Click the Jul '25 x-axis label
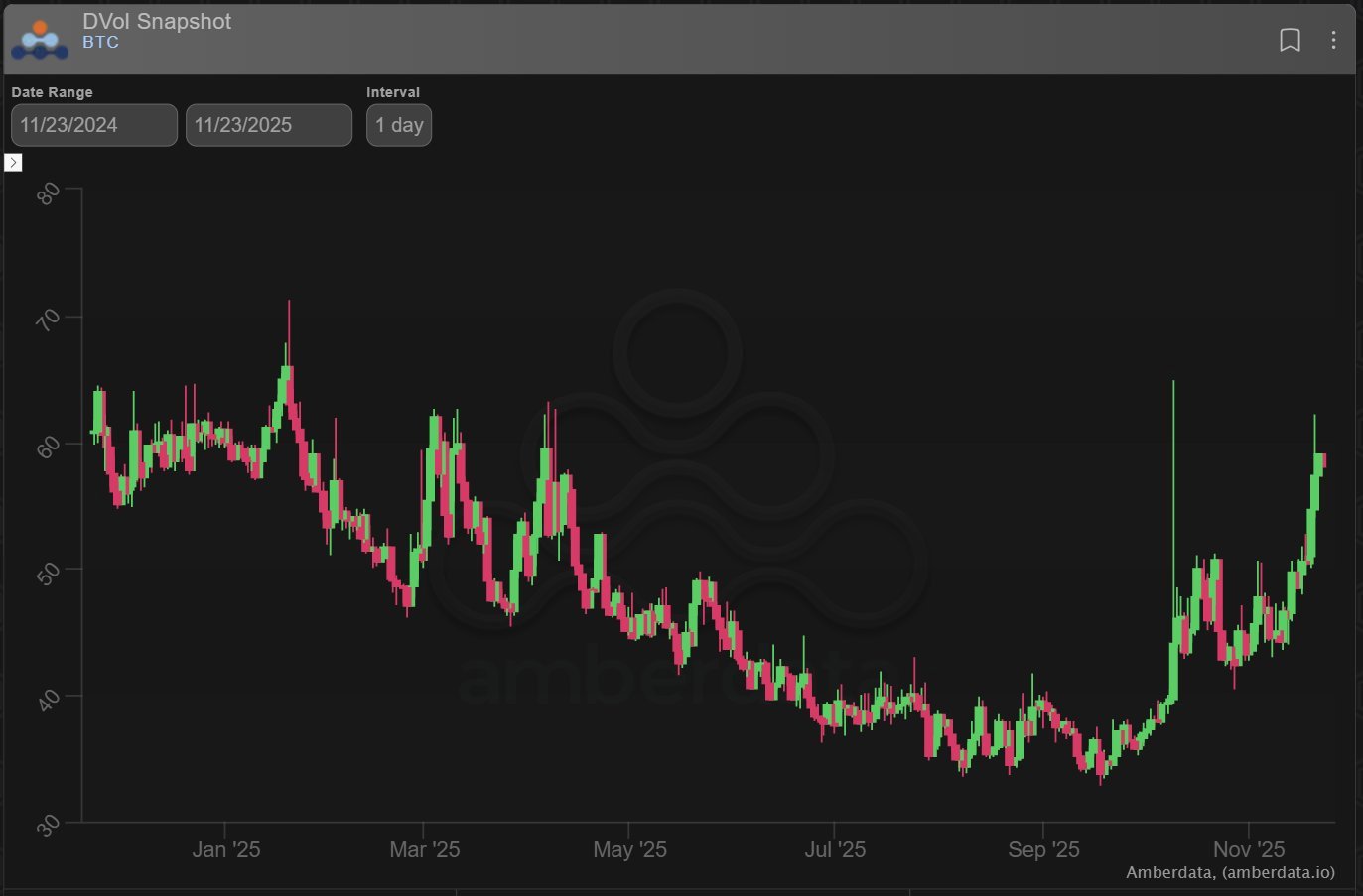The width and height of the screenshot is (1363, 896). [x=835, y=849]
